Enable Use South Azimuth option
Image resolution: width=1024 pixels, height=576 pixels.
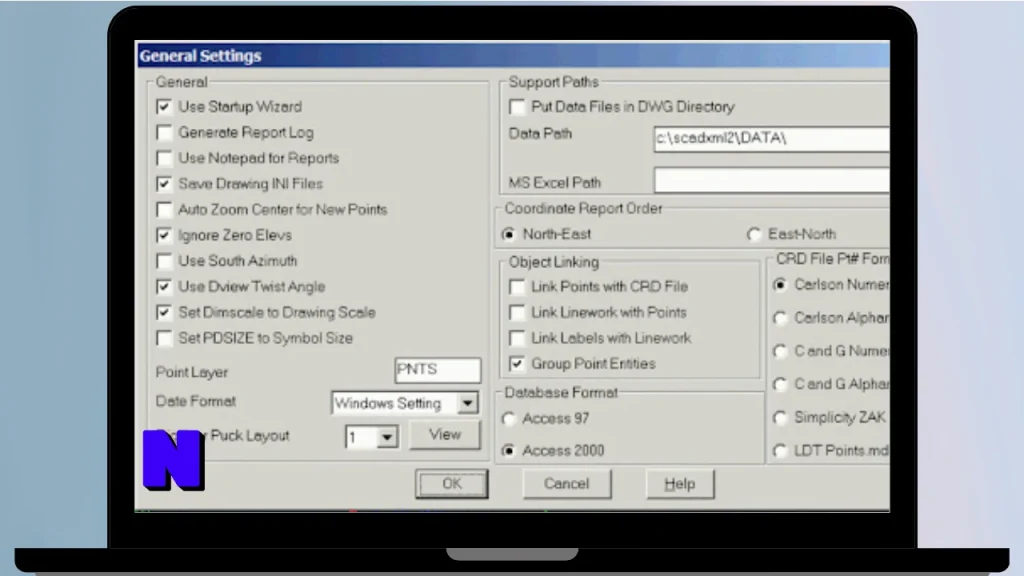[164, 261]
